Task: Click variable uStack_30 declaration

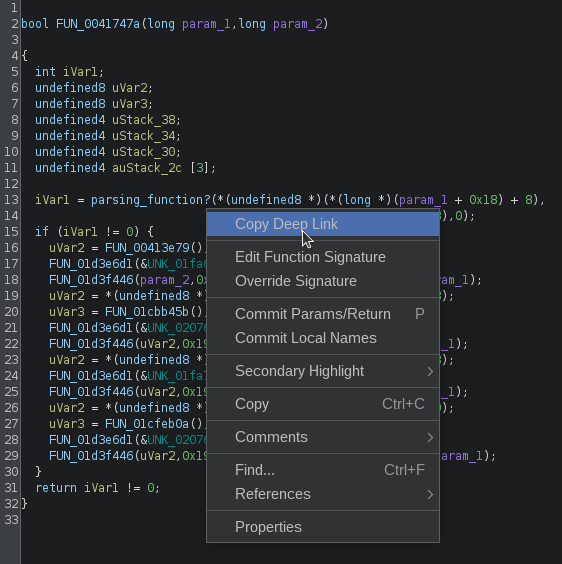Action: [144, 152]
